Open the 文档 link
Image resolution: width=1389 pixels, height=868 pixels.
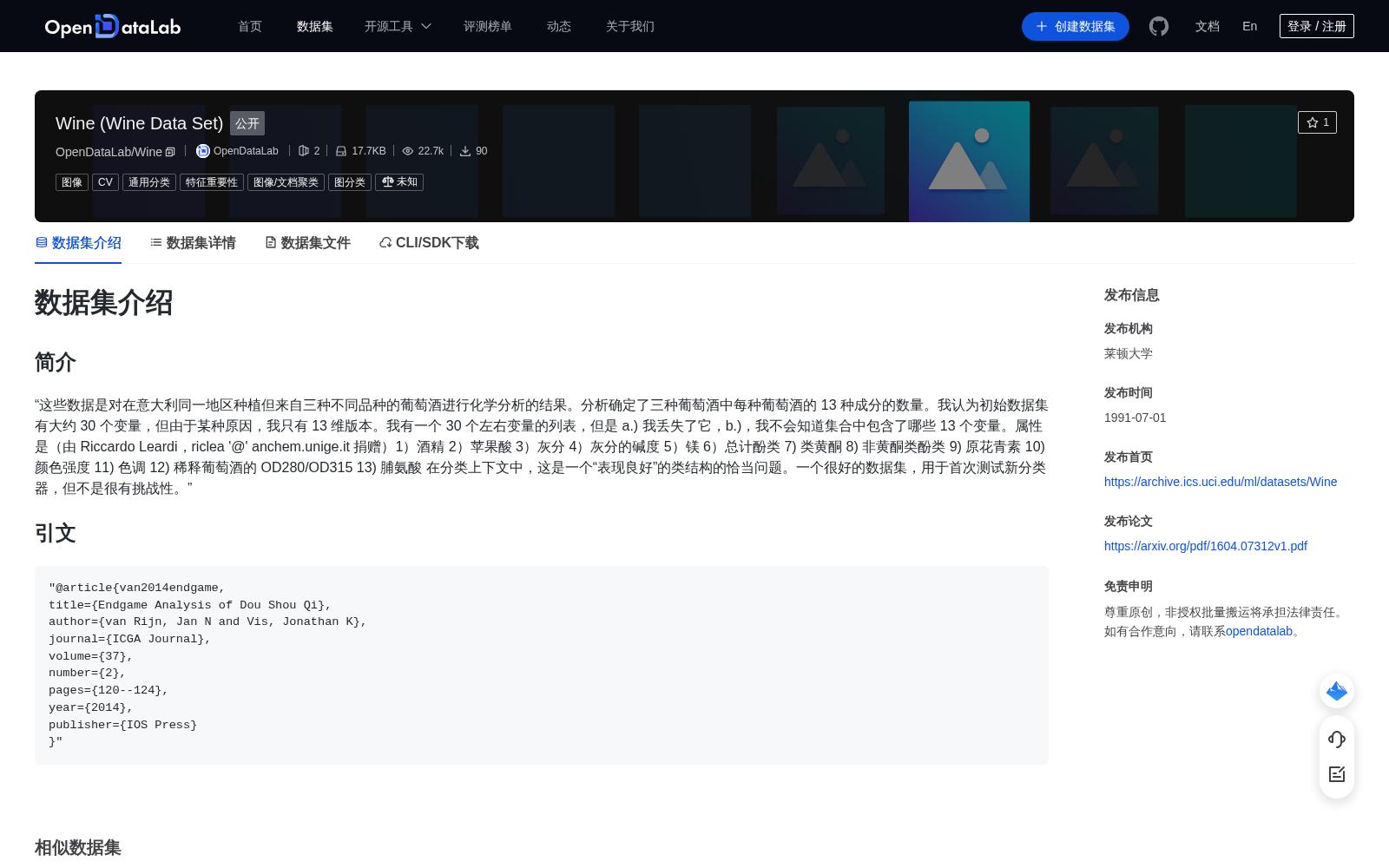point(1208,26)
